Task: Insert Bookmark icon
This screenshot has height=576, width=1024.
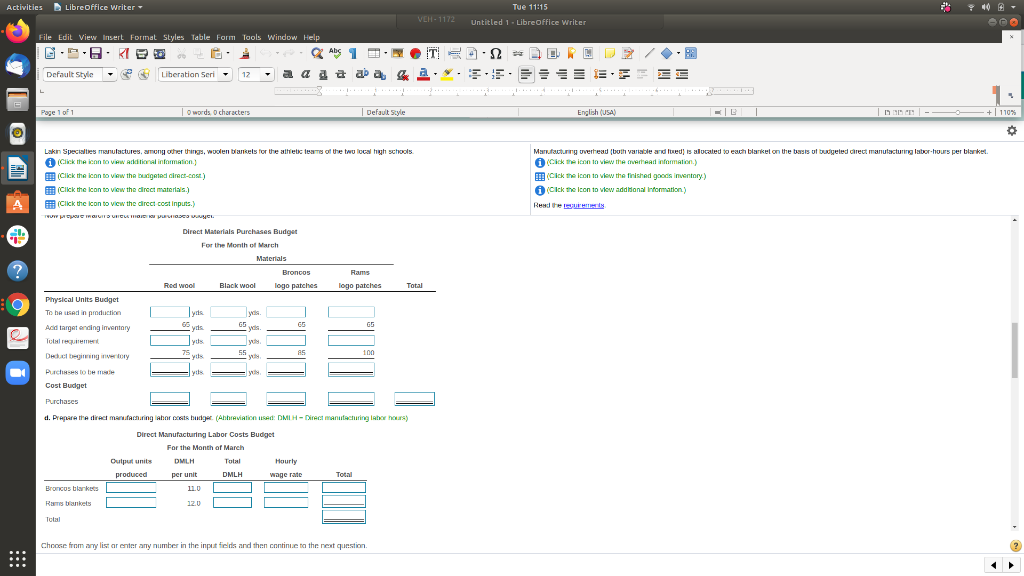Action: 571,54
